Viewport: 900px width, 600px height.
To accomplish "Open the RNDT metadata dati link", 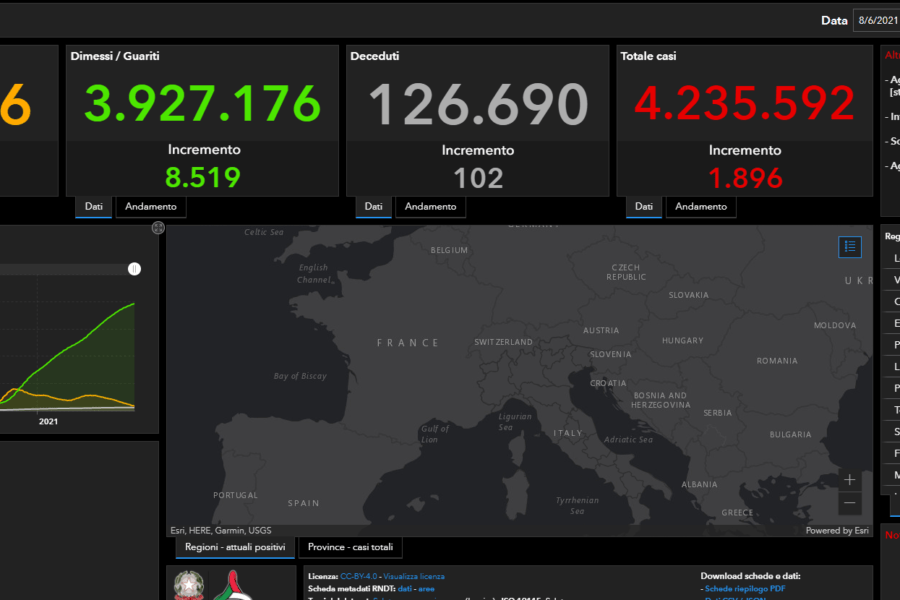I will (405, 589).
